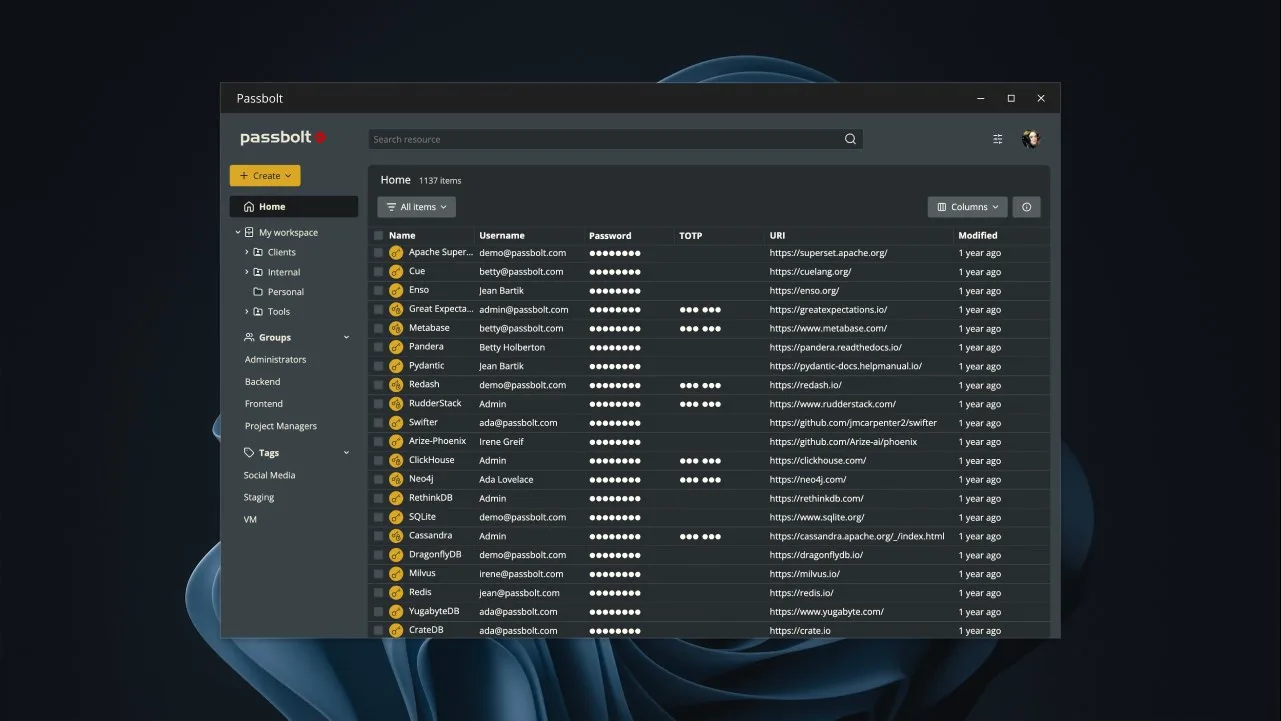Click the Tags label icon
1281x721 pixels.
tap(249, 453)
